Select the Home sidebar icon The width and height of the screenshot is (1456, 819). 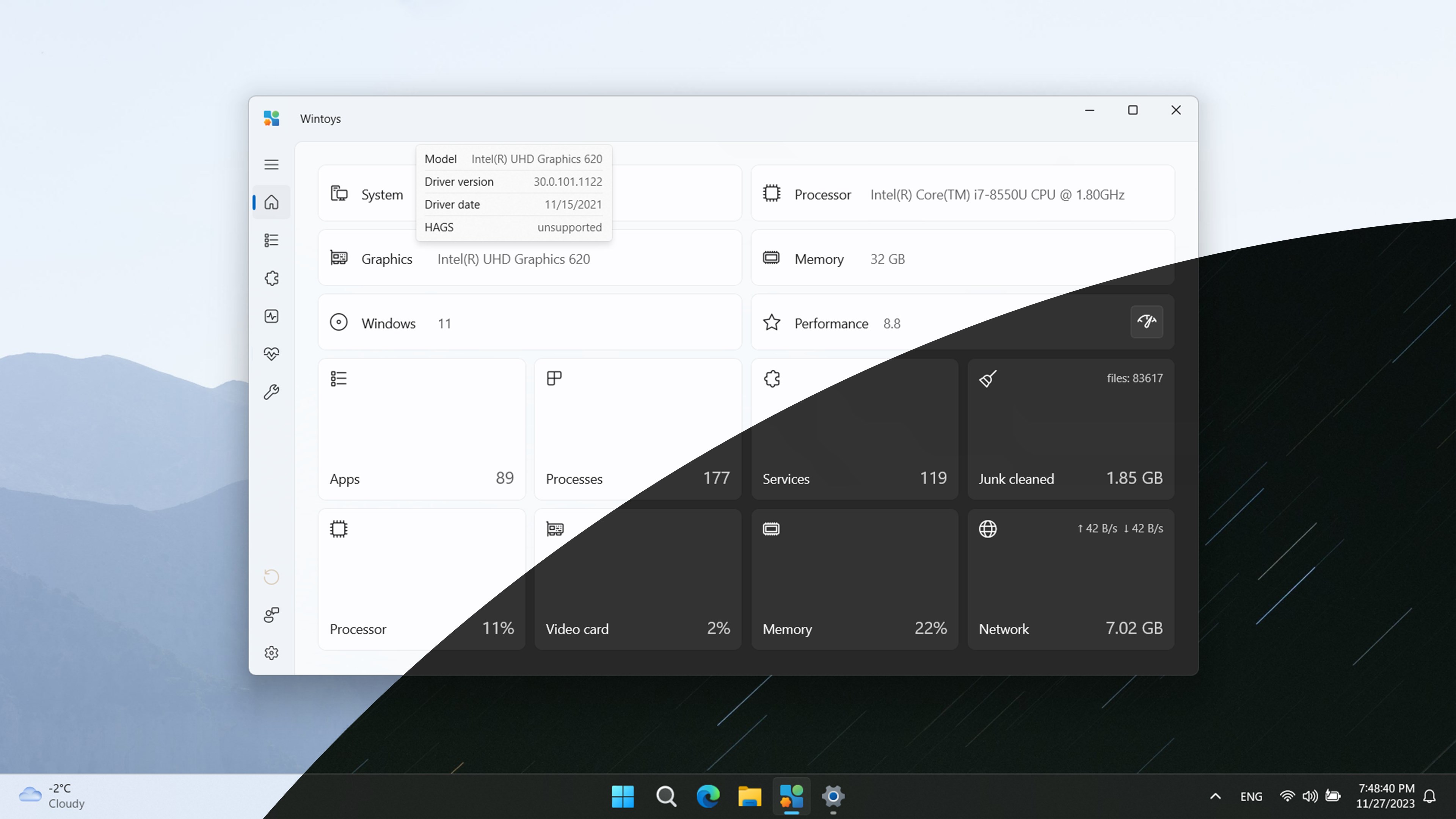point(271,202)
